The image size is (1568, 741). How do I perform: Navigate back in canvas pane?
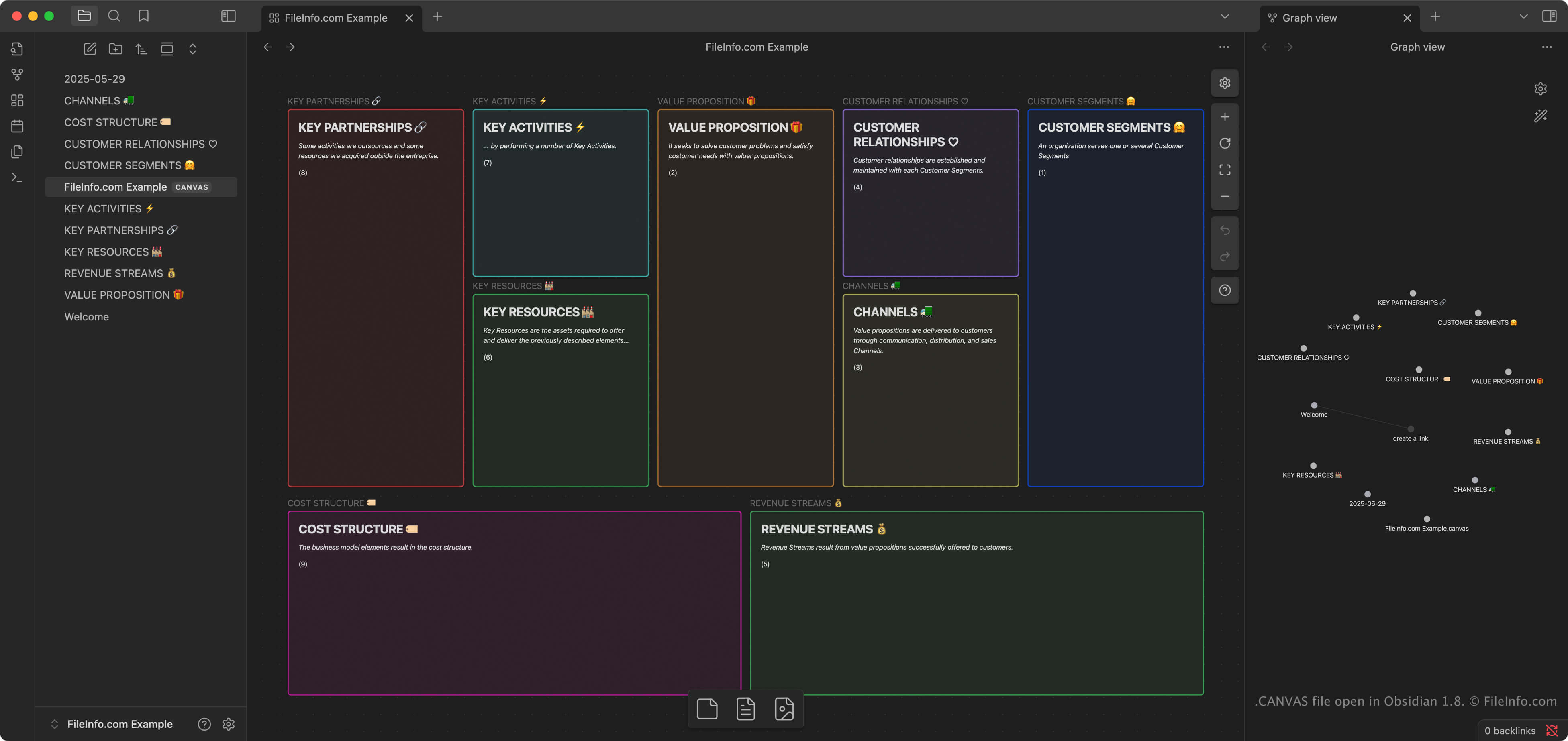(268, 47)
